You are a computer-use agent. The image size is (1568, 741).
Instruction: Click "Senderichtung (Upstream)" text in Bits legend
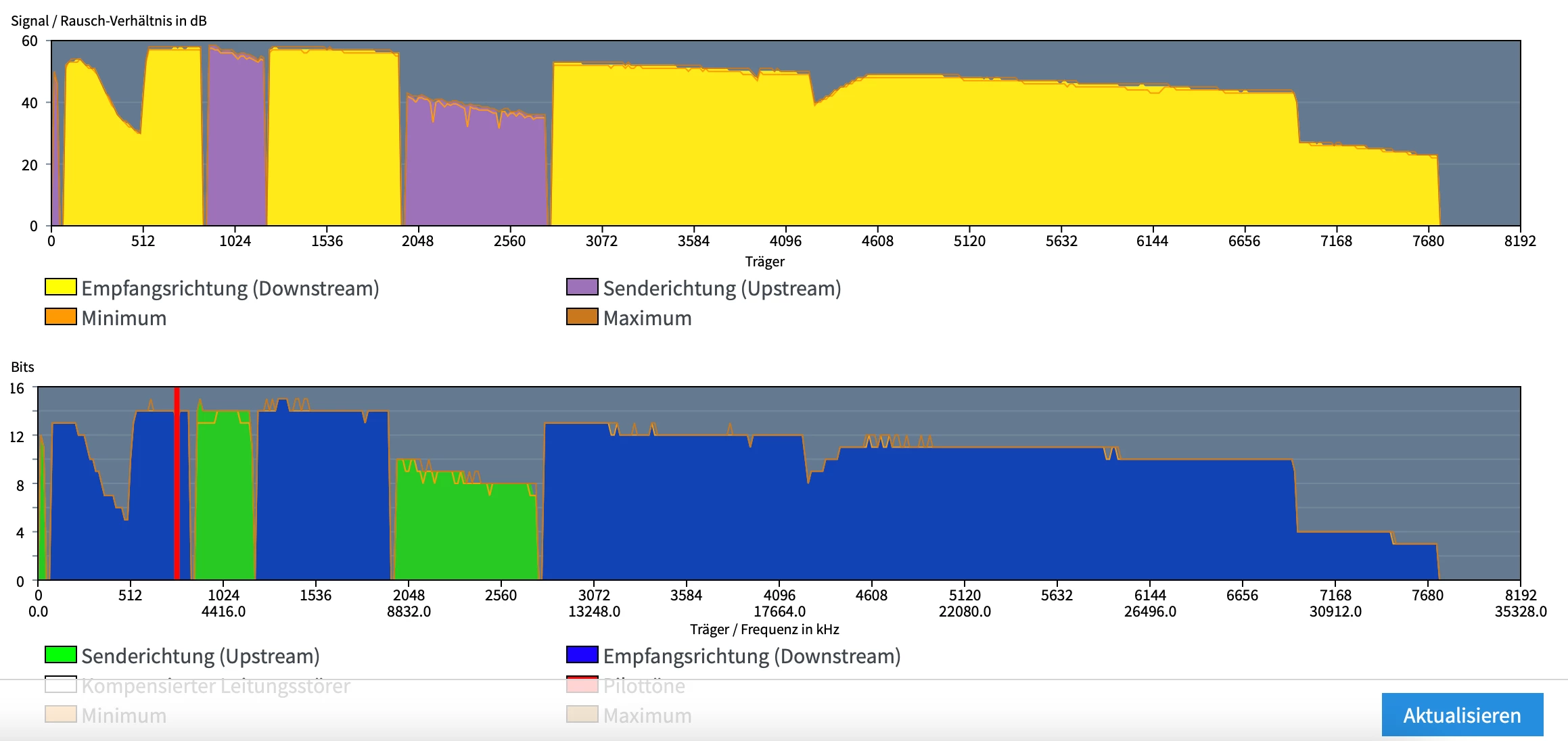tap(200, 656)
